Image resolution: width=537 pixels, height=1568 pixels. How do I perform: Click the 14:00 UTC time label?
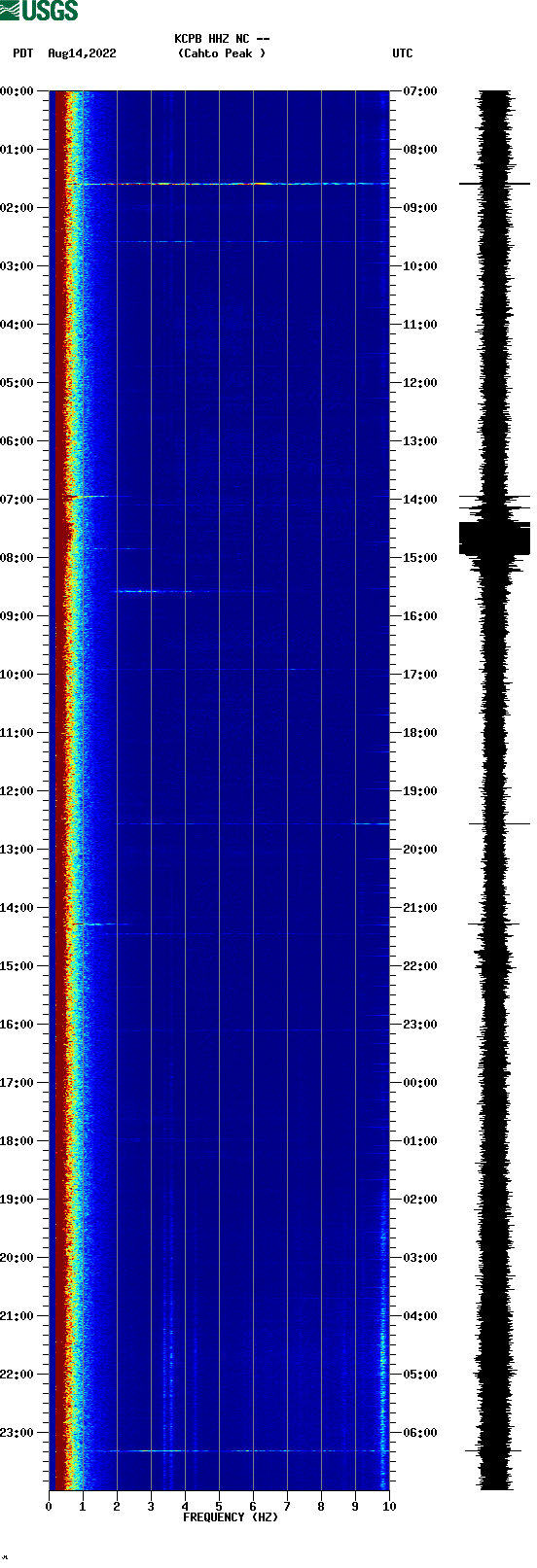coord(420,500)
